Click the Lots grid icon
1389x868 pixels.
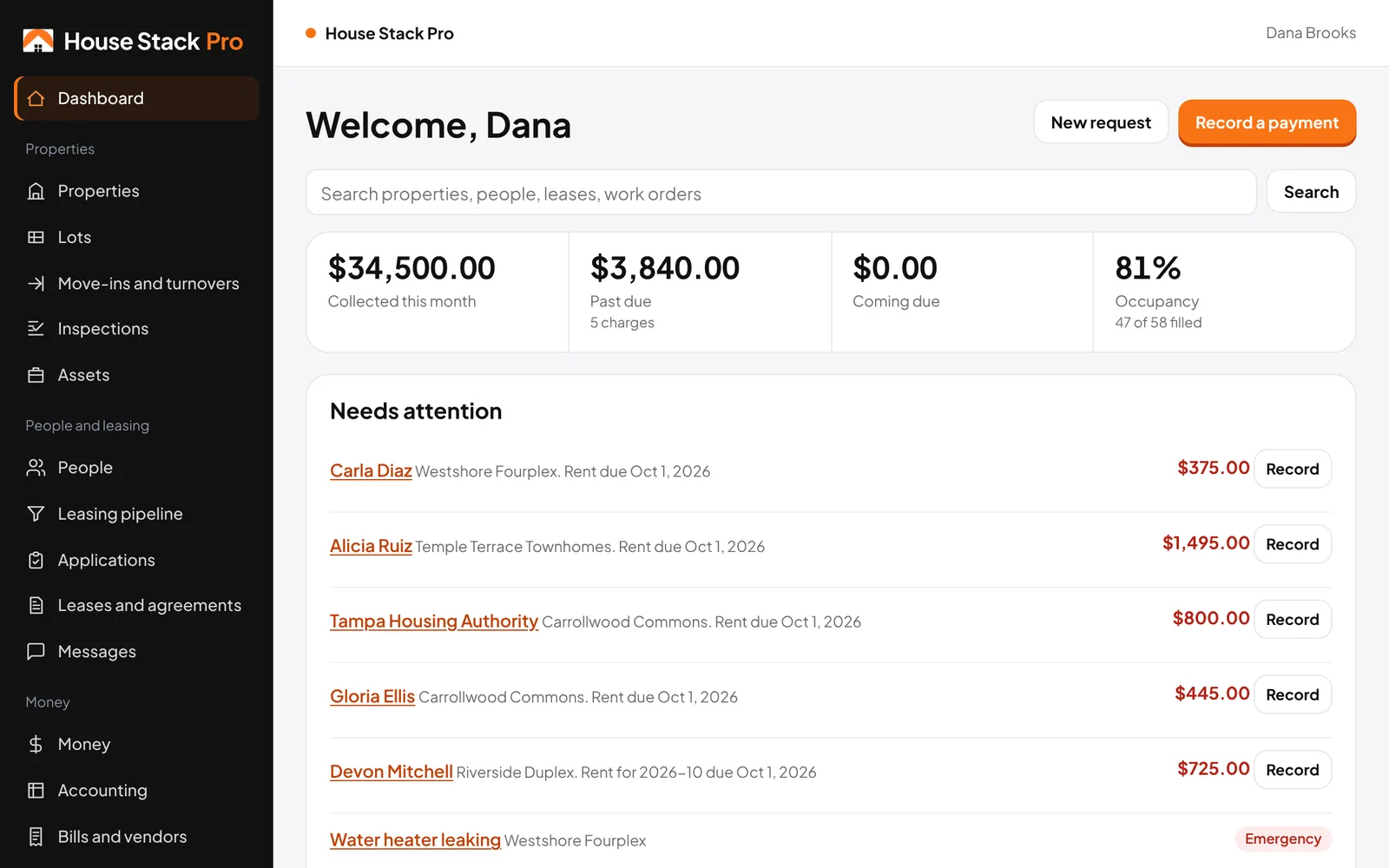tap(36, 237)
